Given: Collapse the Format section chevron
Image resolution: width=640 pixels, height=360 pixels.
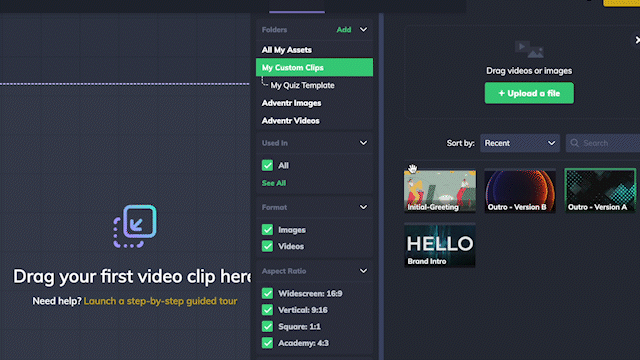Looking at the screenshot, I should tap(363, 207).
